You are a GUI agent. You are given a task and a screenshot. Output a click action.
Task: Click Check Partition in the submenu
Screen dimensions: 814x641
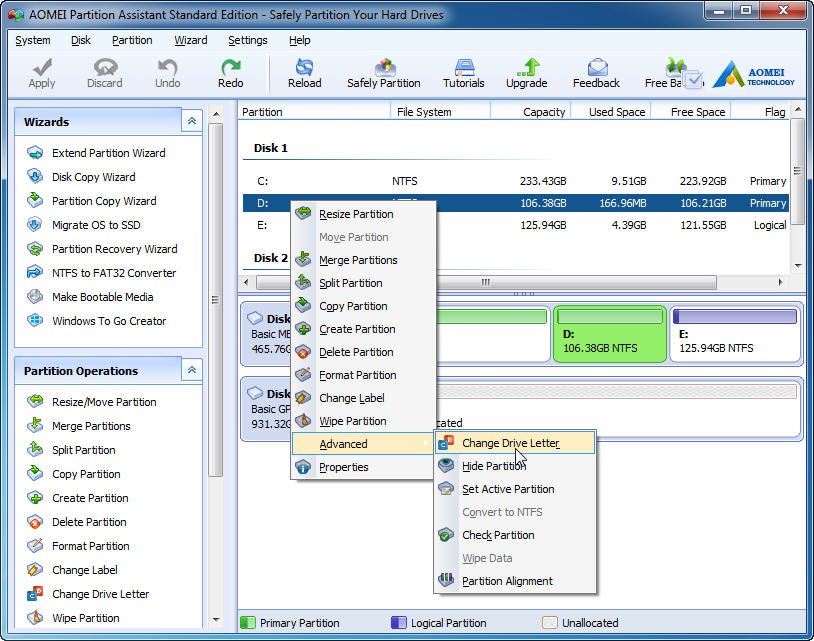[497, 535]
